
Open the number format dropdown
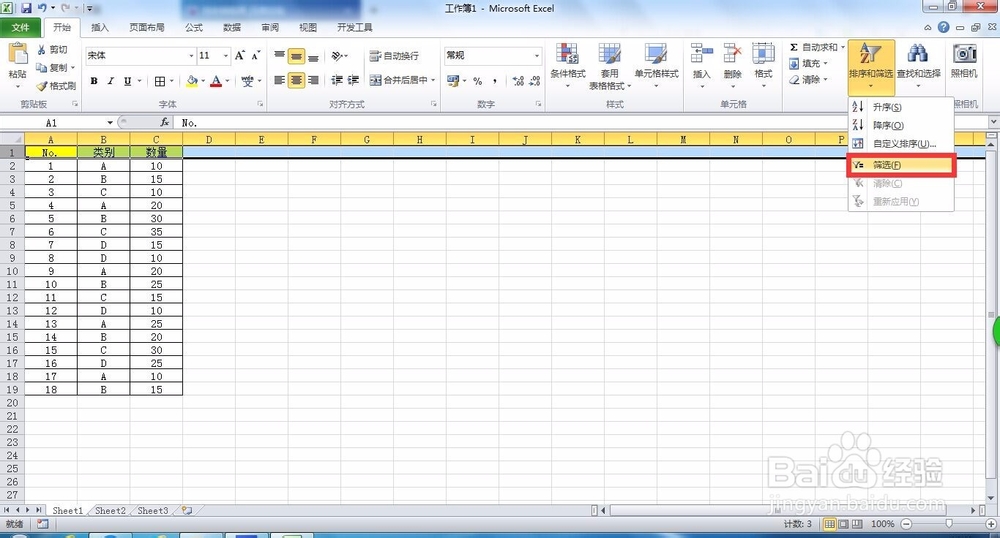click(x=536, y=55)
